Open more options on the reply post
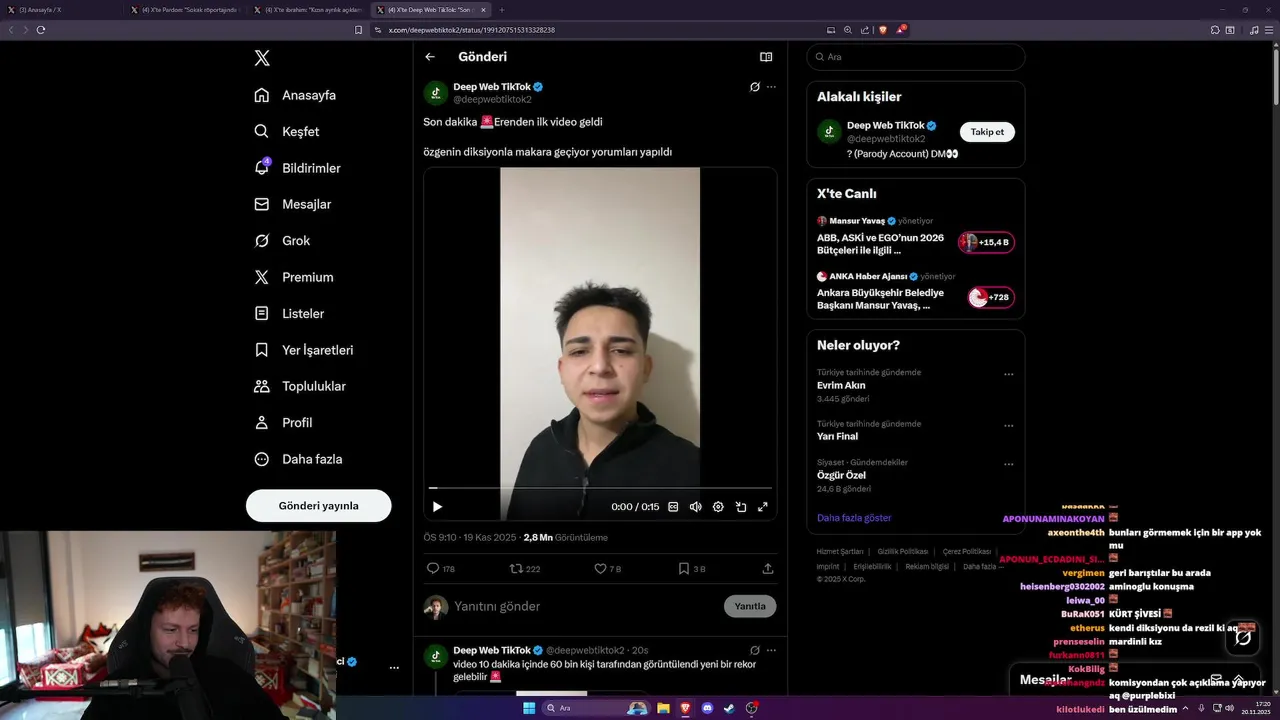The image size is (1280, 720). tap(771, 650)
